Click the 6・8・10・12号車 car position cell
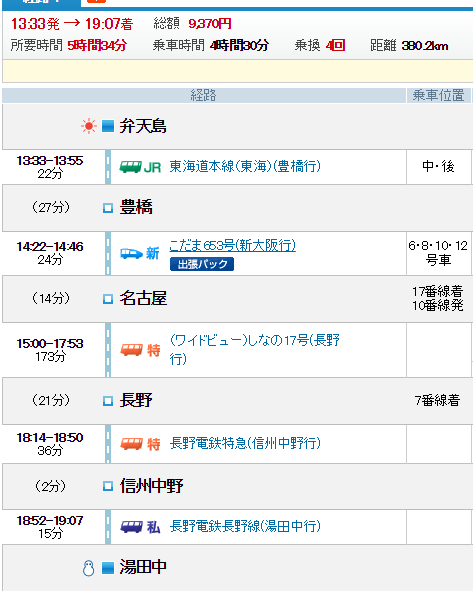 (438, 253)
